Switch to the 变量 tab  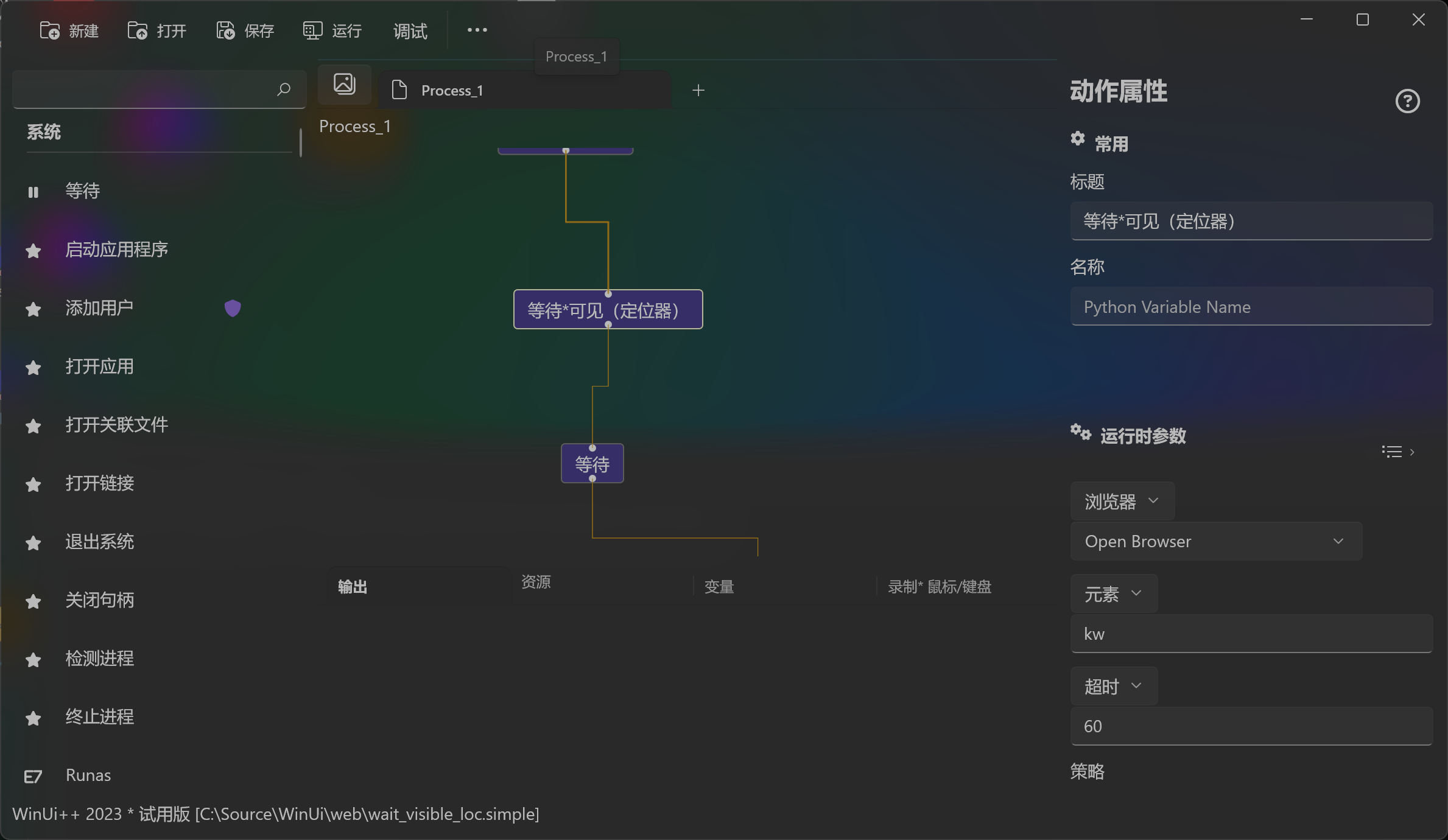719,587
